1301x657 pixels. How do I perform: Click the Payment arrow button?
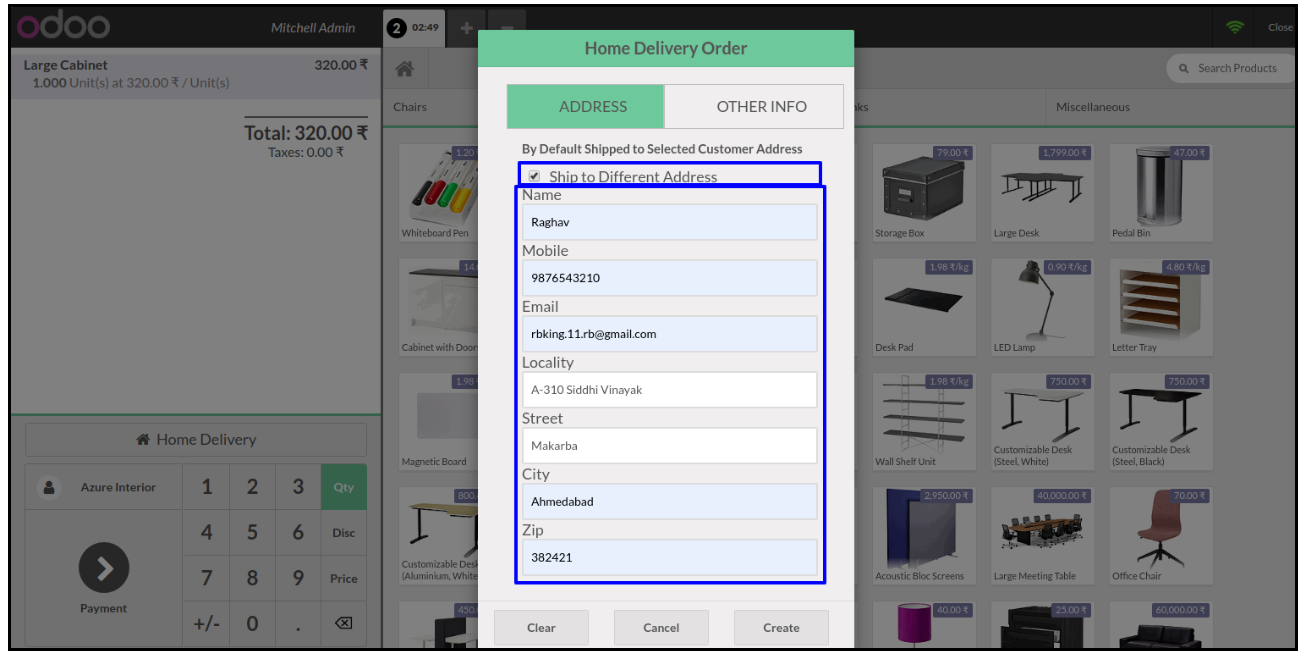coord(104,568)
